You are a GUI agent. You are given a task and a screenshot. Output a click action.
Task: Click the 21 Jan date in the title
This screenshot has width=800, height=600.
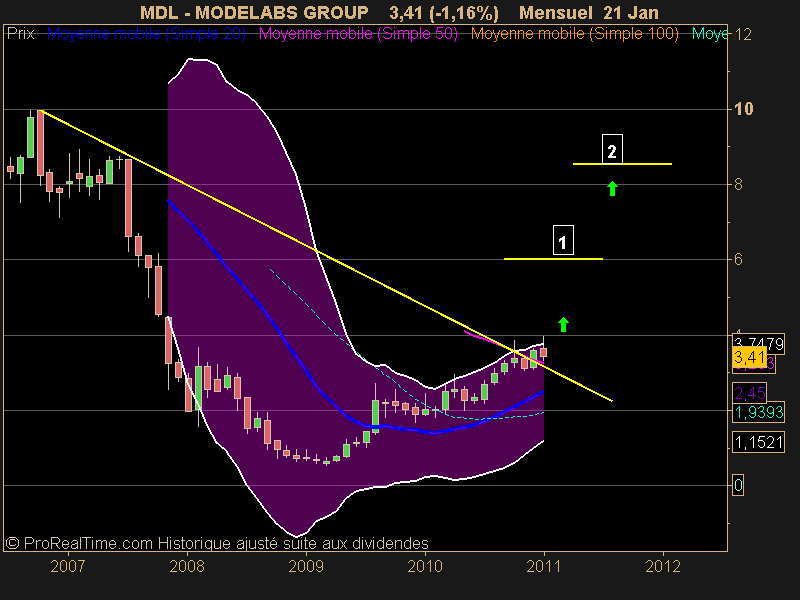click(631, 13)
